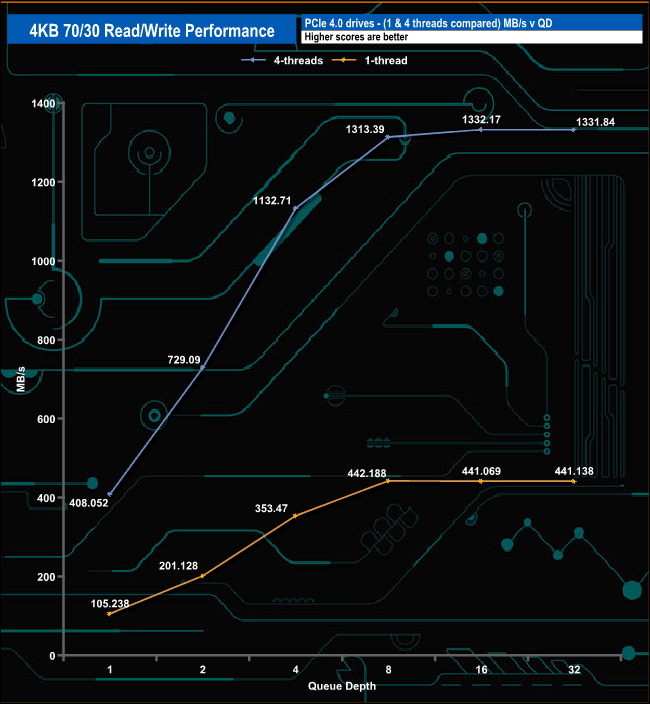Click the x-axis label 32
Viewport: 650px width, 704px height.
(574, 670)
